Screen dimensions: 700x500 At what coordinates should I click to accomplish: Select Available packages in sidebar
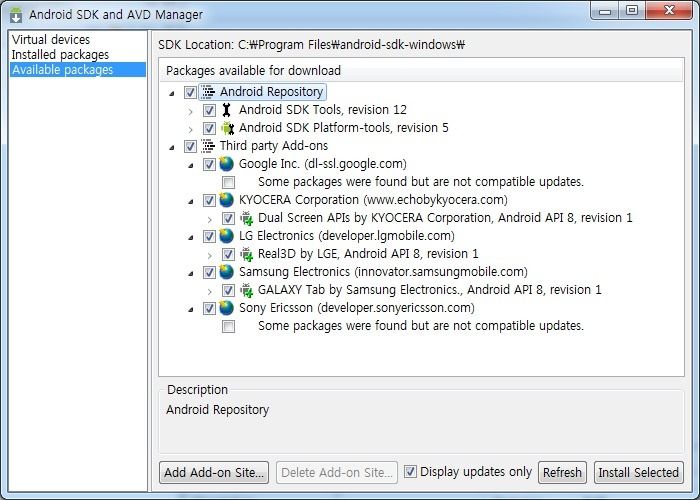pos(78,70)
